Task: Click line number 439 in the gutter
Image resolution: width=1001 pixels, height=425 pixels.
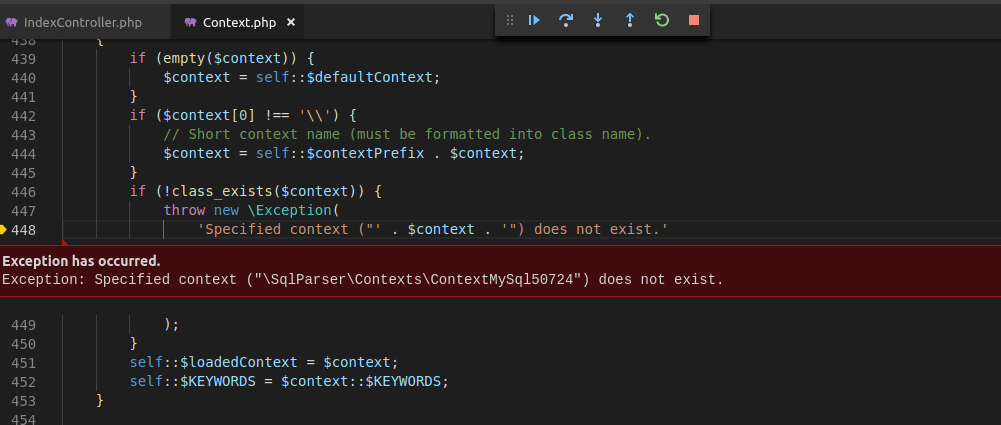Action: tap(22, 58)
